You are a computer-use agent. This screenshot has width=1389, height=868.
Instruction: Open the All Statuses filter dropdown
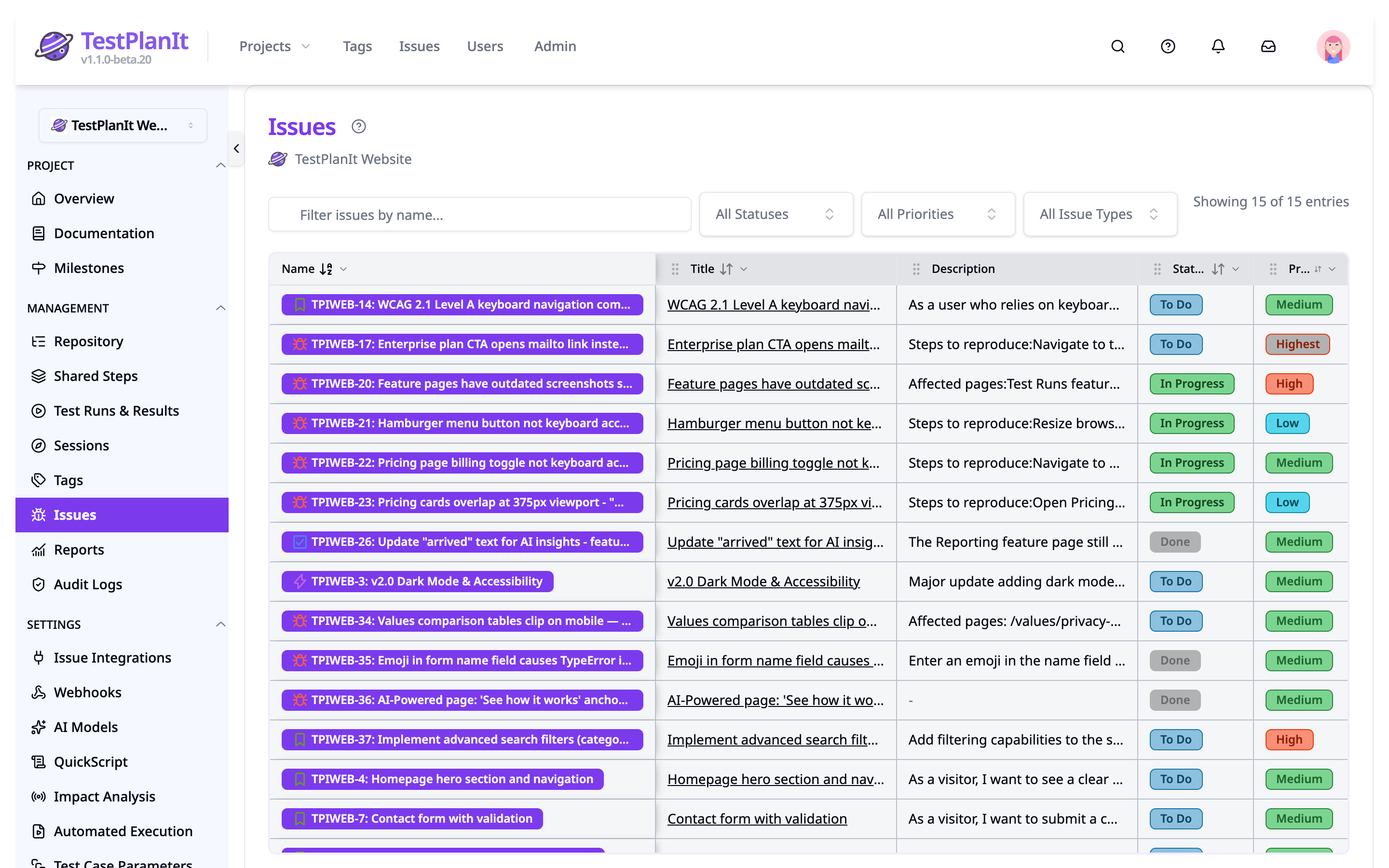click(x=776, y=214)
